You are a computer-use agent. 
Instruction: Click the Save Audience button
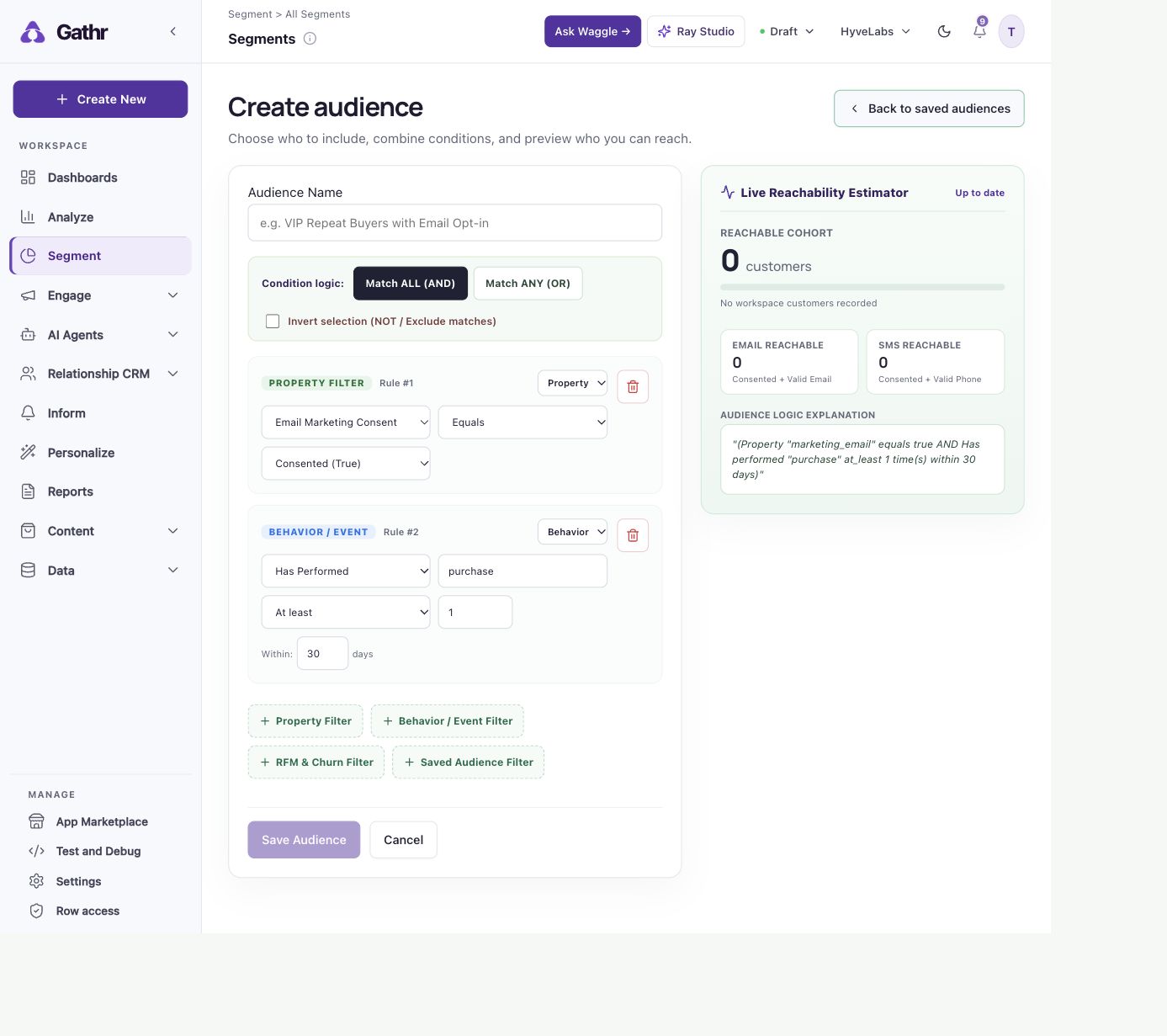[304, 840]
